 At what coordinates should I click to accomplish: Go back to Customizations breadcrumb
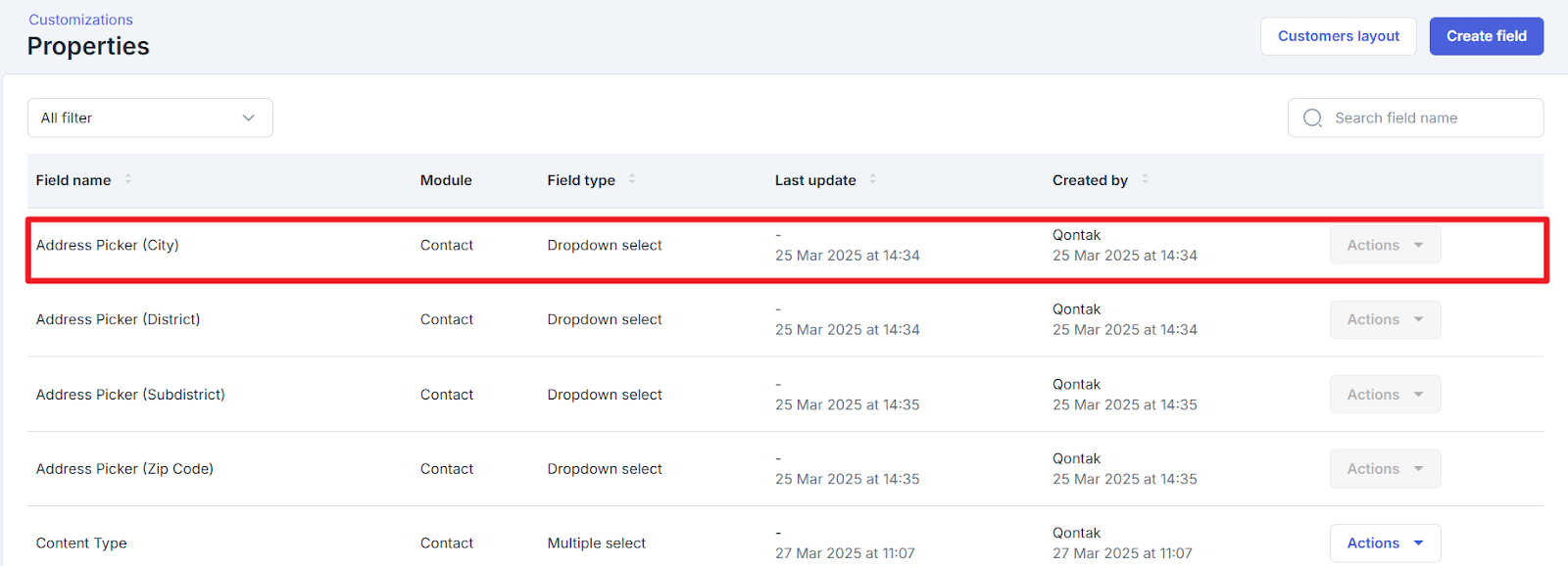[x=80, y=20]
